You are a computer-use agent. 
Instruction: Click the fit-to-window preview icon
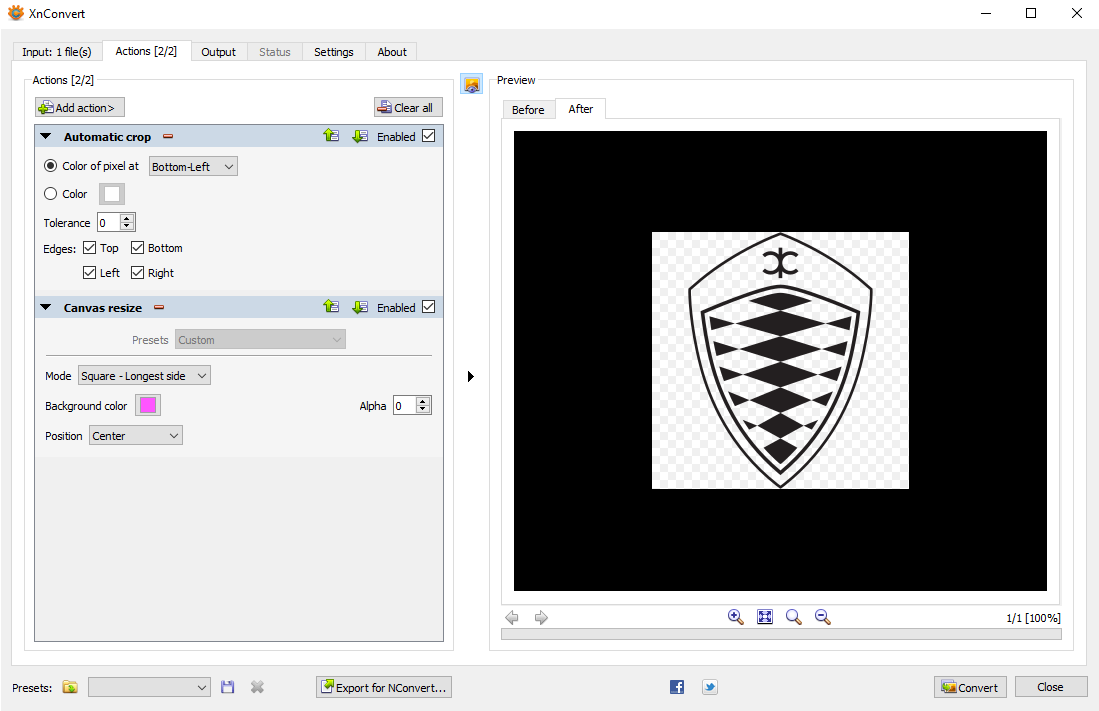pyautogui.click(x=765, y=617)
